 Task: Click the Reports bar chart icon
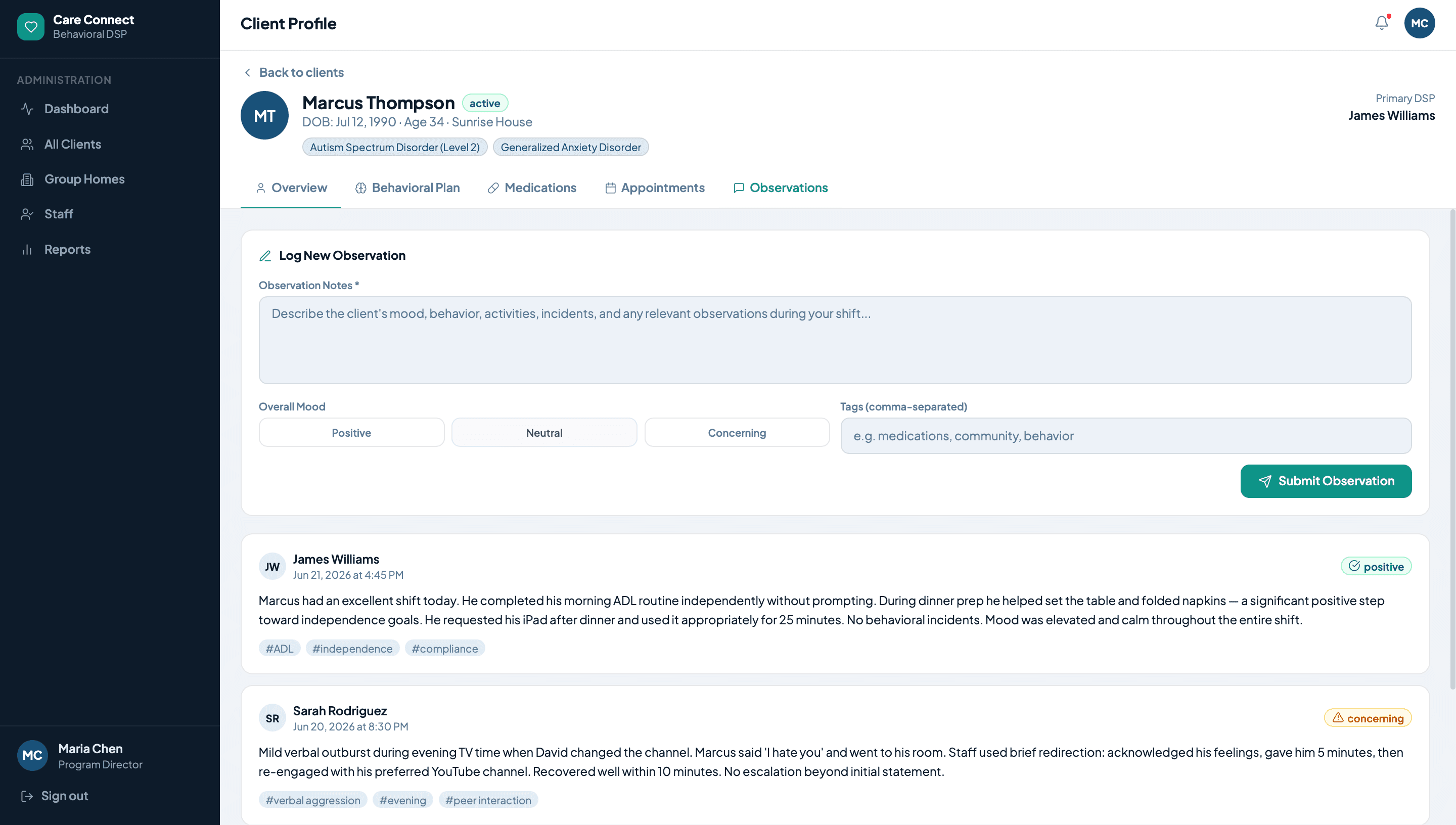pos(27,250)
